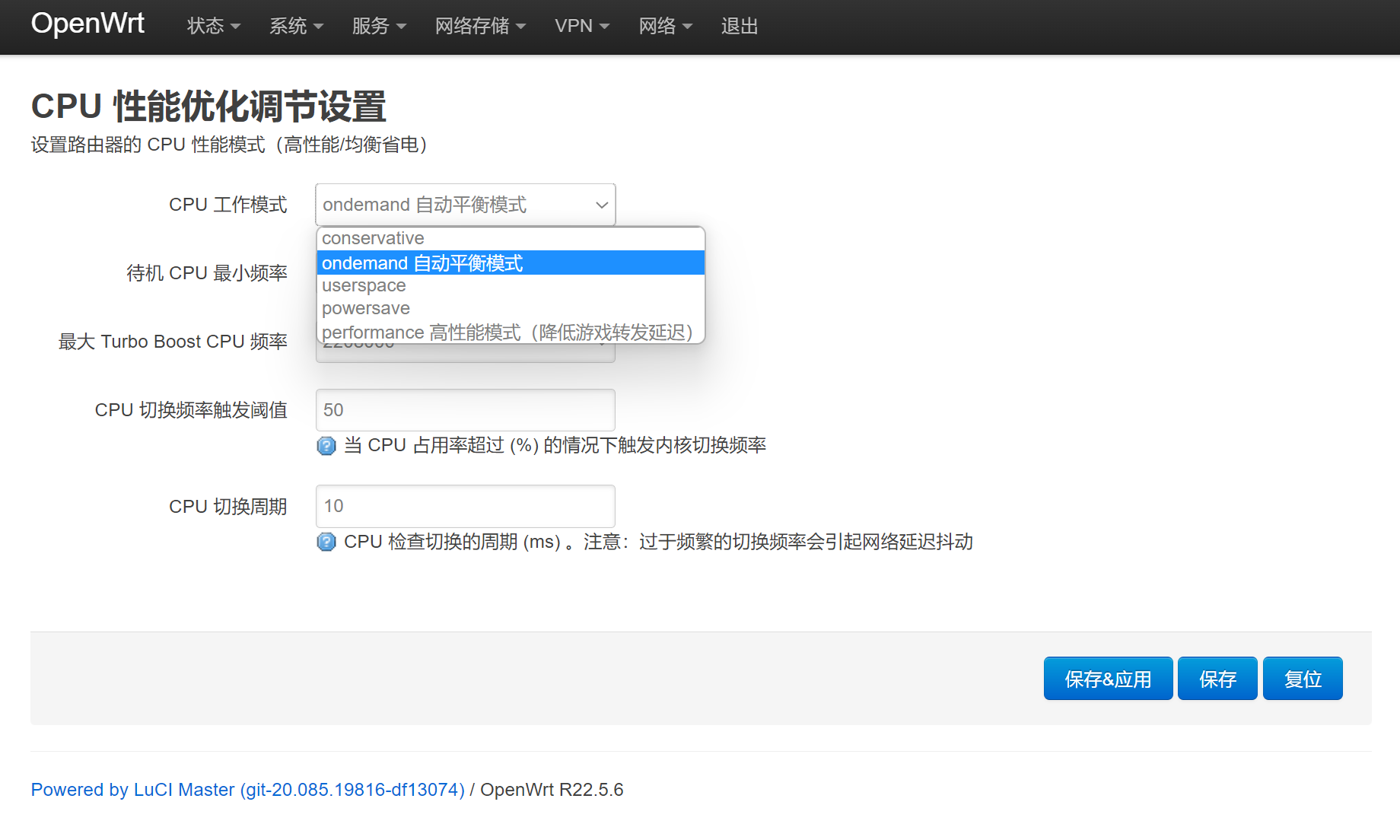Click the CPU 切换频率触发阈值 input field
The height and width of the screenshot is (840, 1400).
point(465,410)
